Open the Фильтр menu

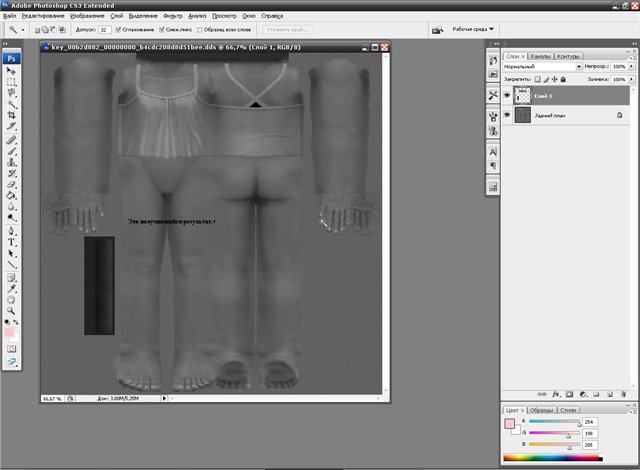[171, 16]
